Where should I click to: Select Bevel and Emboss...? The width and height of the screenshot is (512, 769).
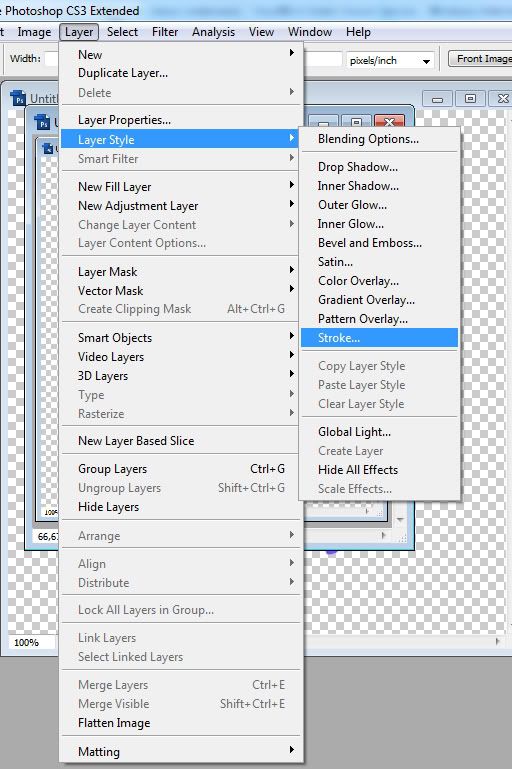pyautogui.click(x=379, y=243)
